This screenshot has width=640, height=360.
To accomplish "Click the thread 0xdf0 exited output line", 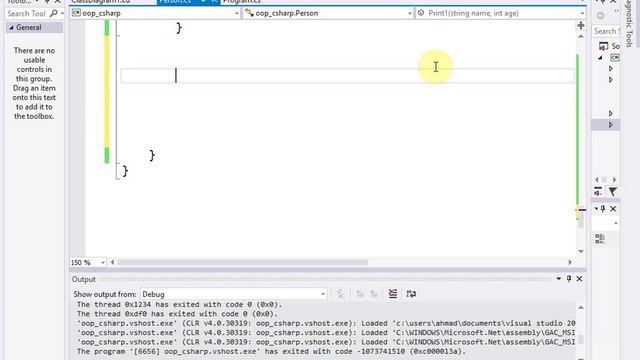I will 177,314.
